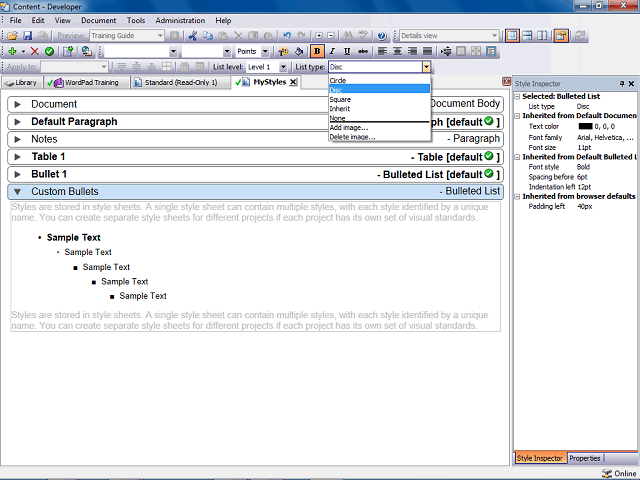Click the Spell check ABC icon
The height and width of the screenshot is (480, 640).
[363, 36]
